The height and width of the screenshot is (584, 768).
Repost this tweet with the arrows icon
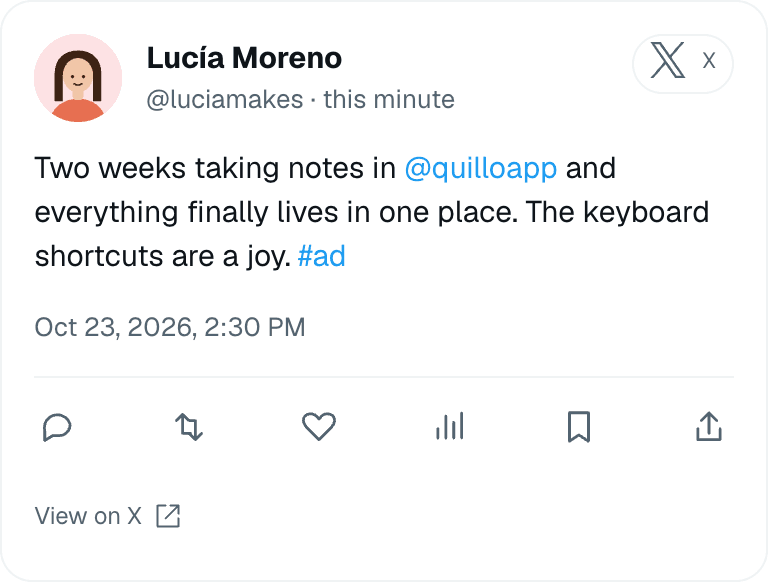[189, 427]
